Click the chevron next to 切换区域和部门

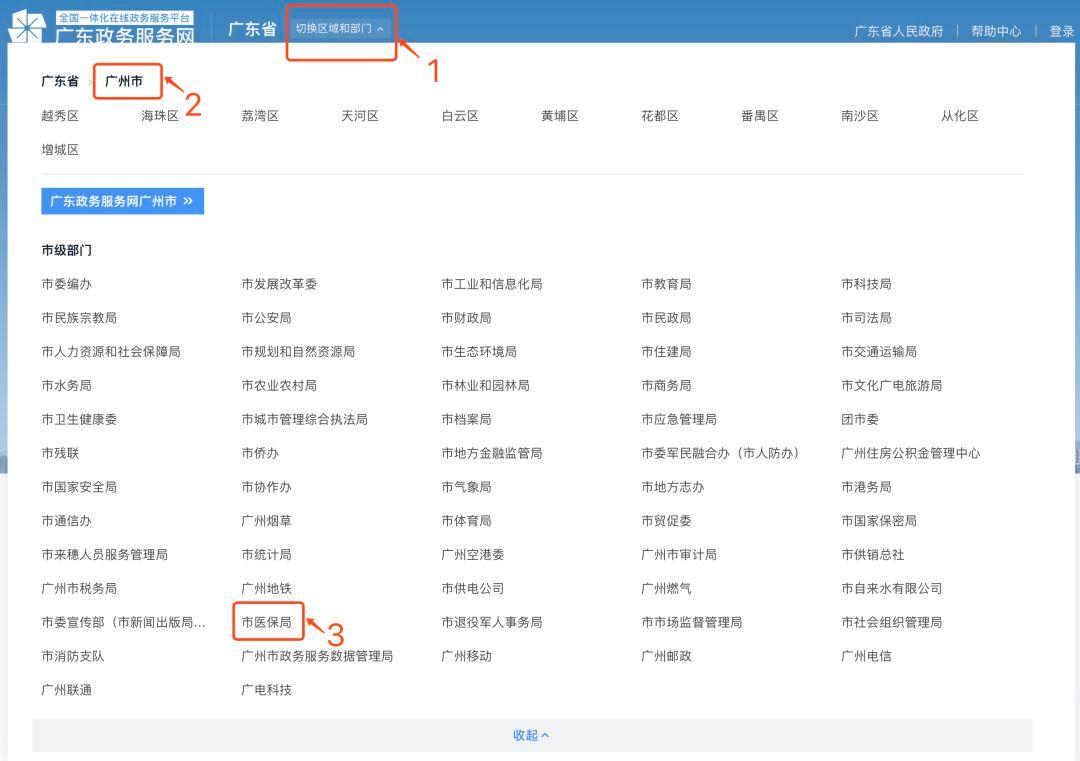coord(377,30)
